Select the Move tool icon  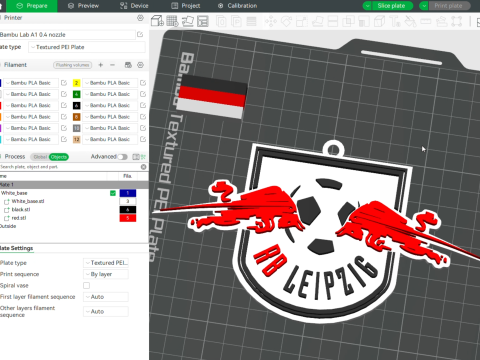271,22
